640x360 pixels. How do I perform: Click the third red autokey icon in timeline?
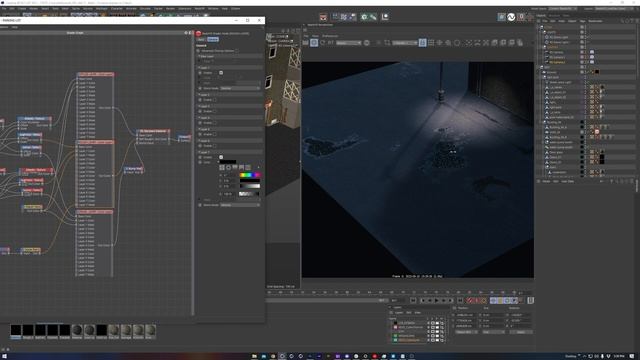point(484,300)
